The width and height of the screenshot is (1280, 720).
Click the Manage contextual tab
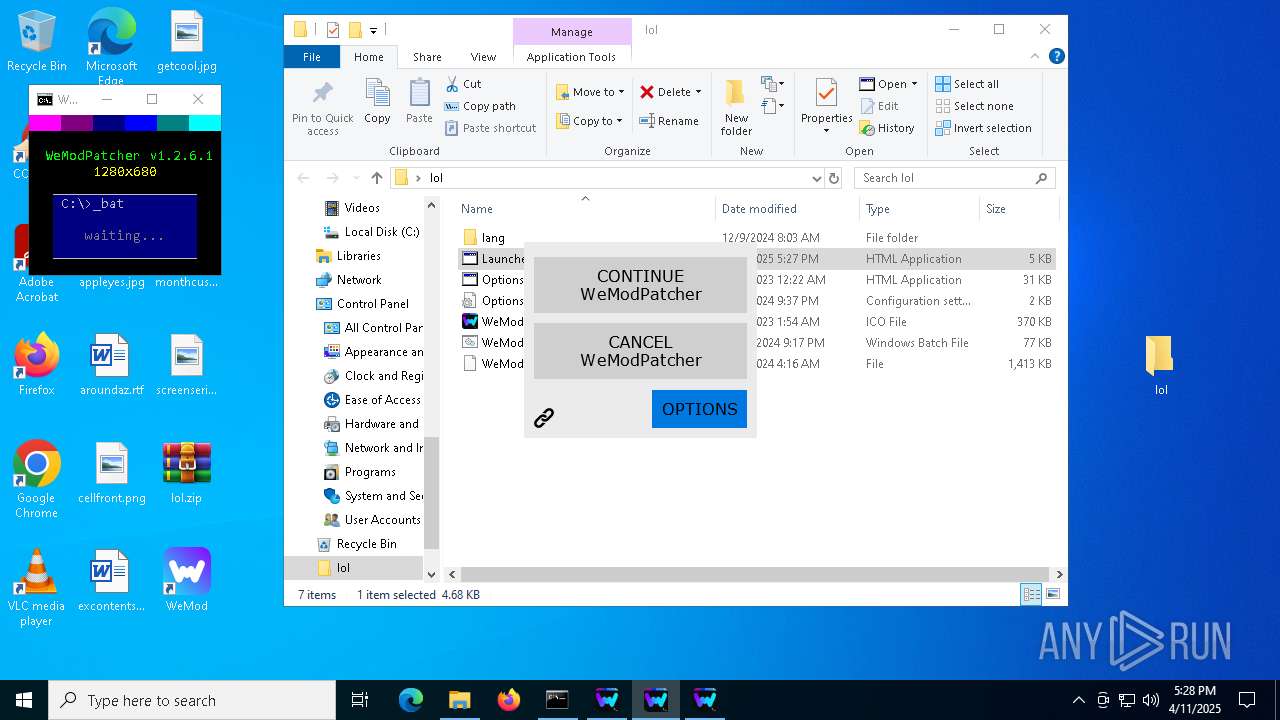[572, 32]
